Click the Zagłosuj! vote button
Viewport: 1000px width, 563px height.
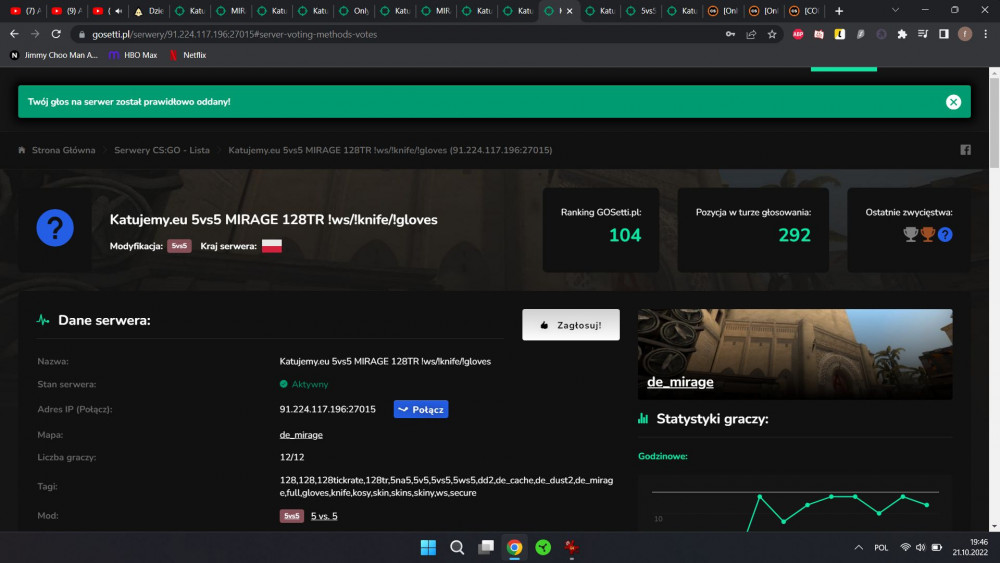[571, 325]
